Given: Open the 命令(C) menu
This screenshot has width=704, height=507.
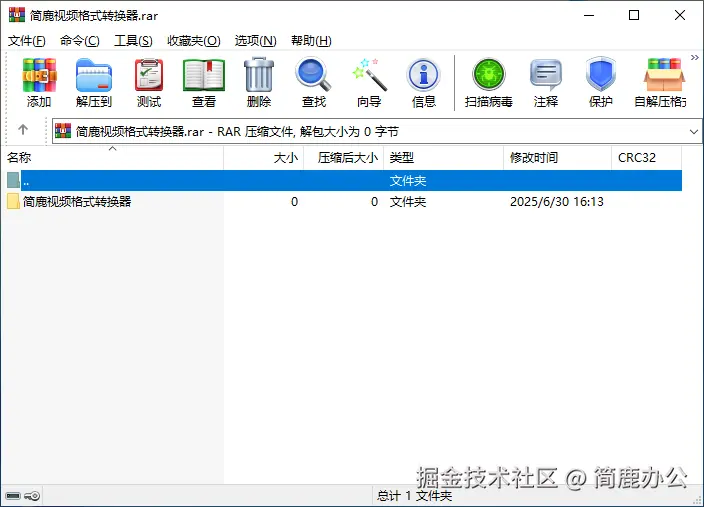Looking at the screenshot, I should (x=79, y=41).
